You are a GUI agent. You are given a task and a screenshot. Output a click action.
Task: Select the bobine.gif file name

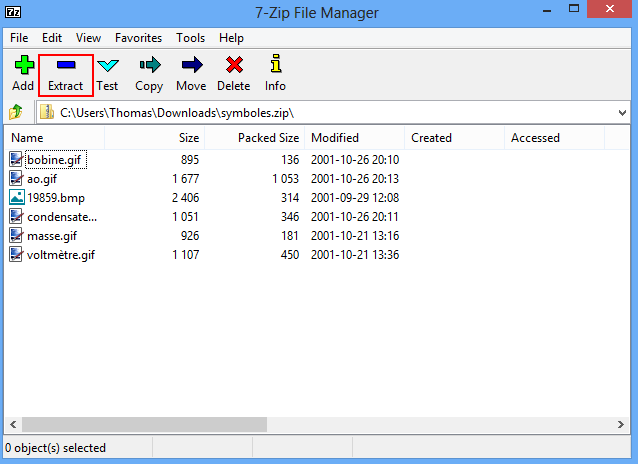coord(54,160)
